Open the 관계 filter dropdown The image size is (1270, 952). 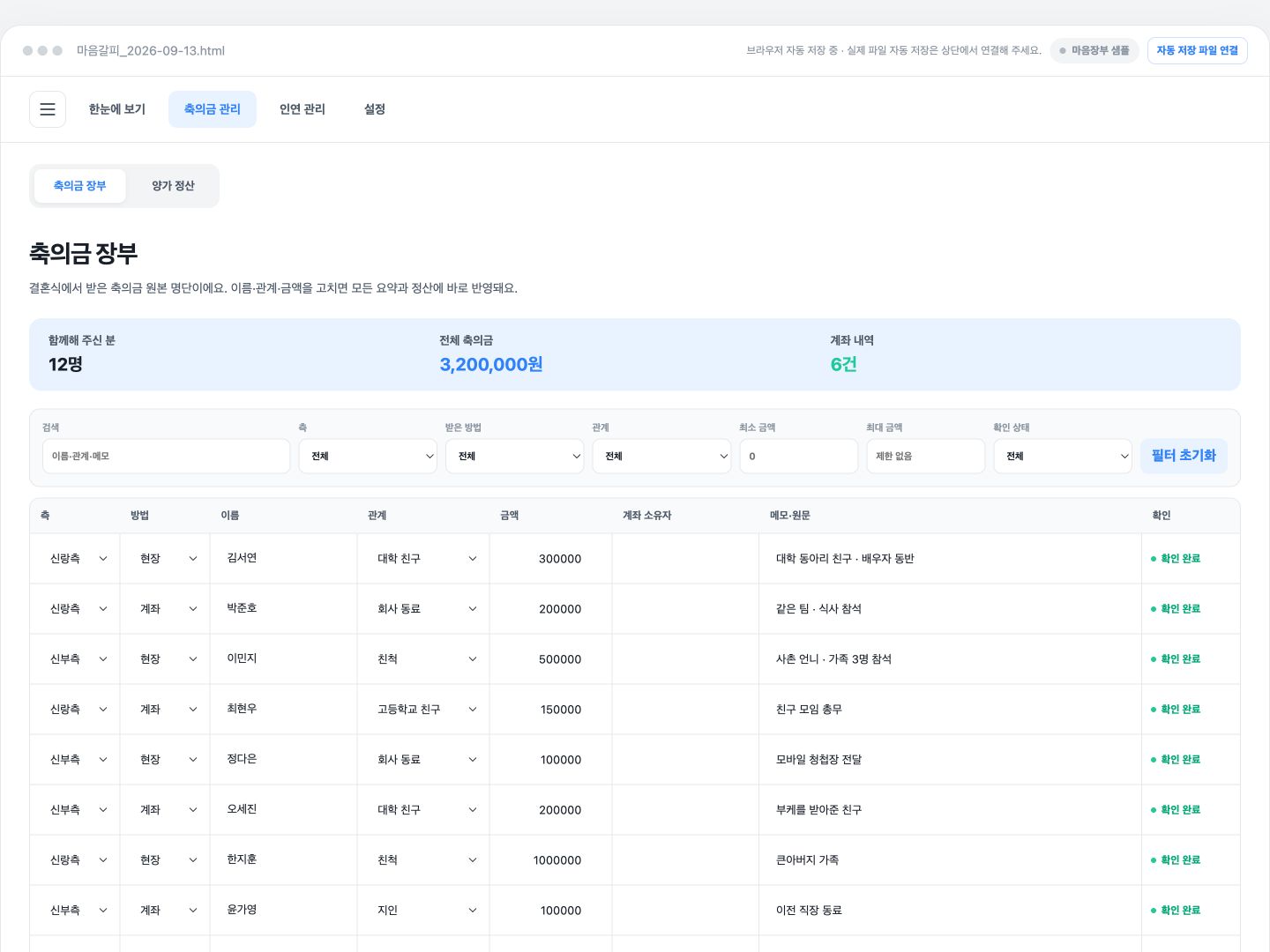(x=661, y=456)
